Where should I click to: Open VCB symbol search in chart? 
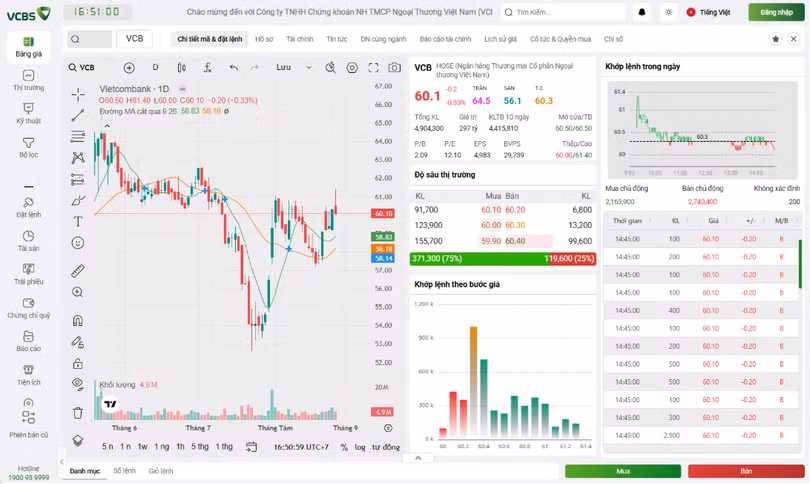[x=82, y=68]
